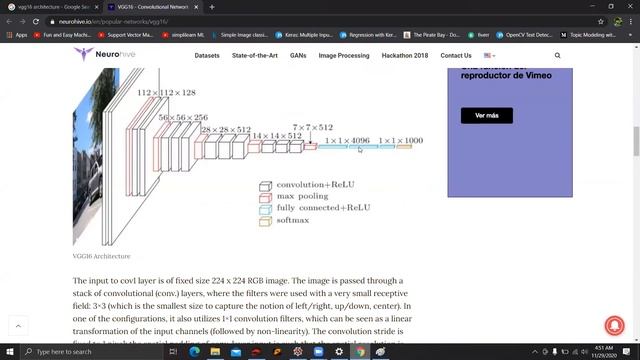Open the language flag dropdown
The height and width of the screenshot is (360, 640).
489,56
